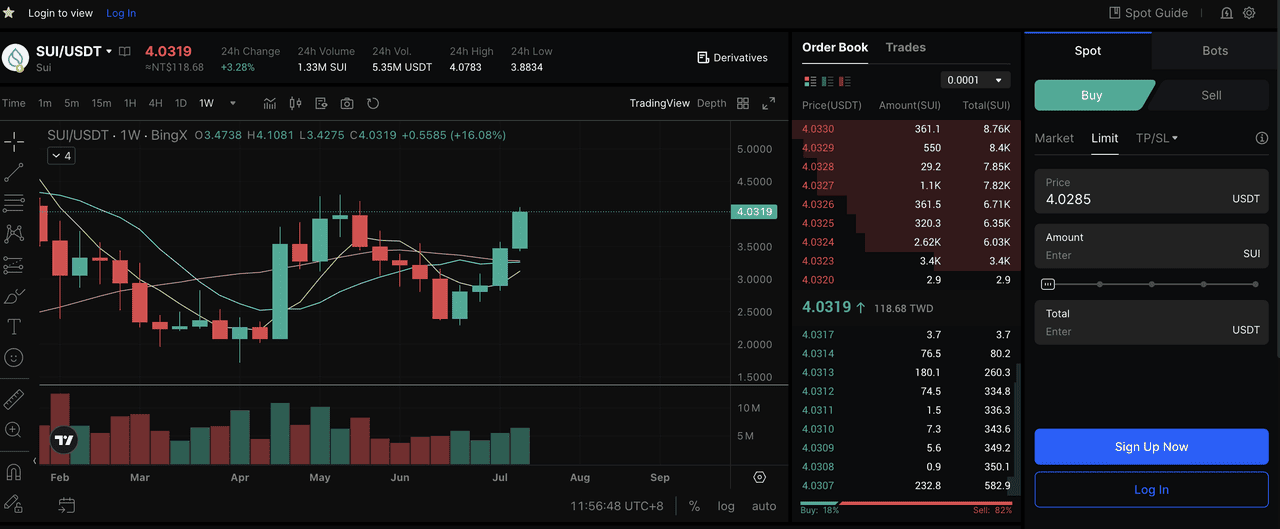Take a chart snapshot with camera icon
The width and height of the screenshot is (1280, 529).
pyautogui.click(x=347, y=103)
